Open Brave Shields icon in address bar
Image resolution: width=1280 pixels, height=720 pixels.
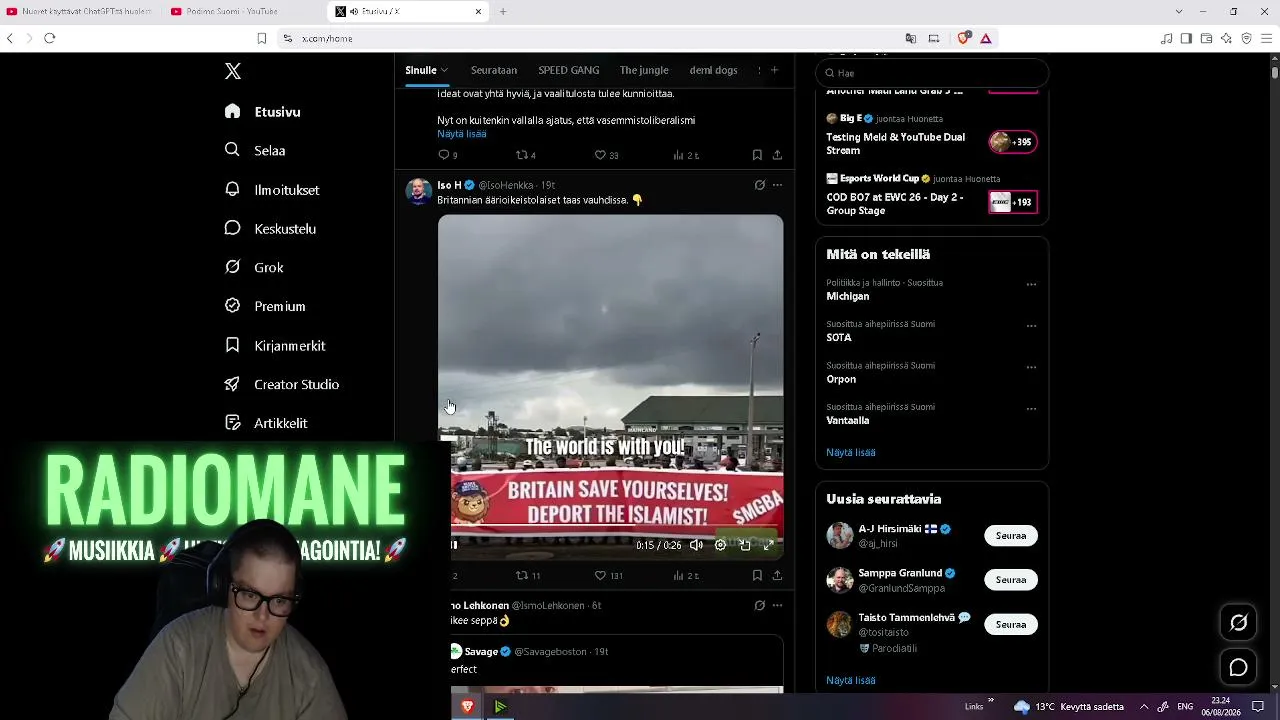[964, 38]
